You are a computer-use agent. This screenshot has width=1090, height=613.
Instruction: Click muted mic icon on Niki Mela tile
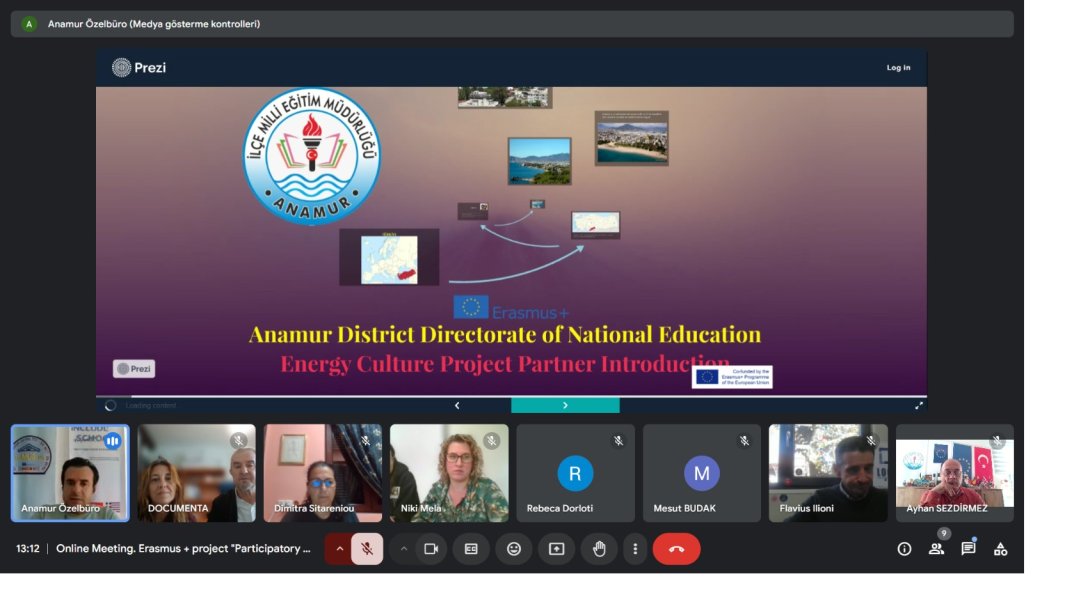coord(491,441)
